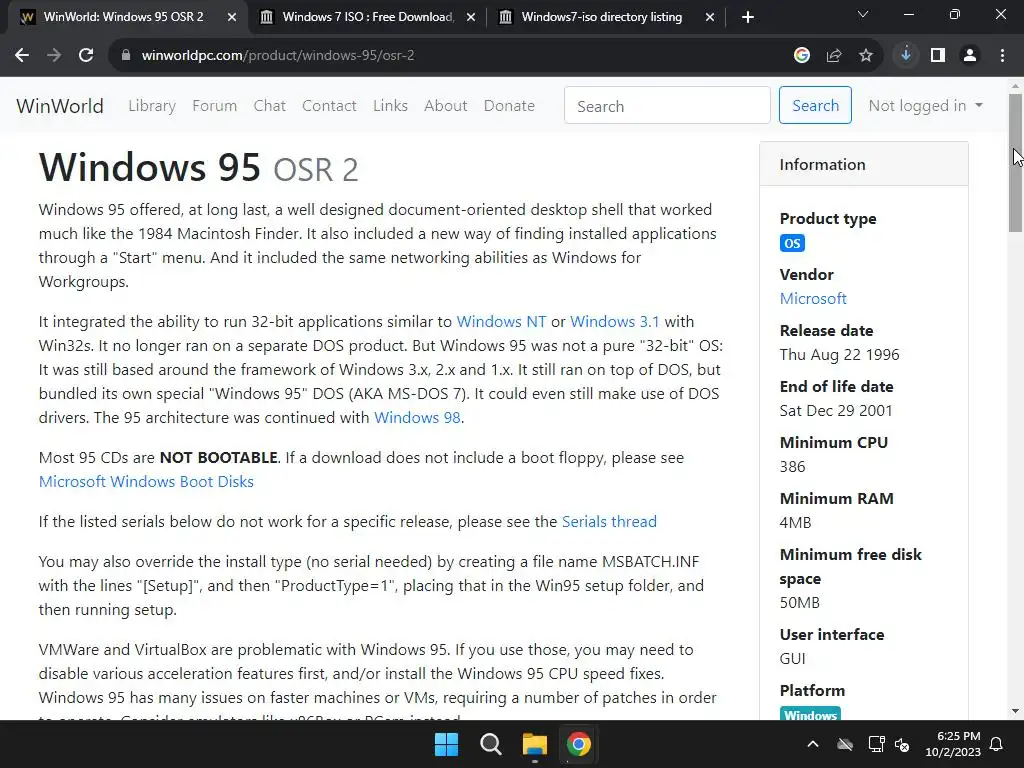The image size is (1024, 768).
Task: Select the end of life date Sat Dec 29 2001
Action: click(x=836, y=411)
